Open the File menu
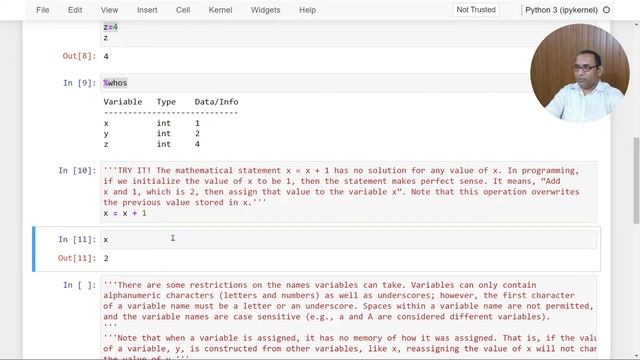Viewport: 640px width, 360px height. pyautogui.click(x=42, y=10)
